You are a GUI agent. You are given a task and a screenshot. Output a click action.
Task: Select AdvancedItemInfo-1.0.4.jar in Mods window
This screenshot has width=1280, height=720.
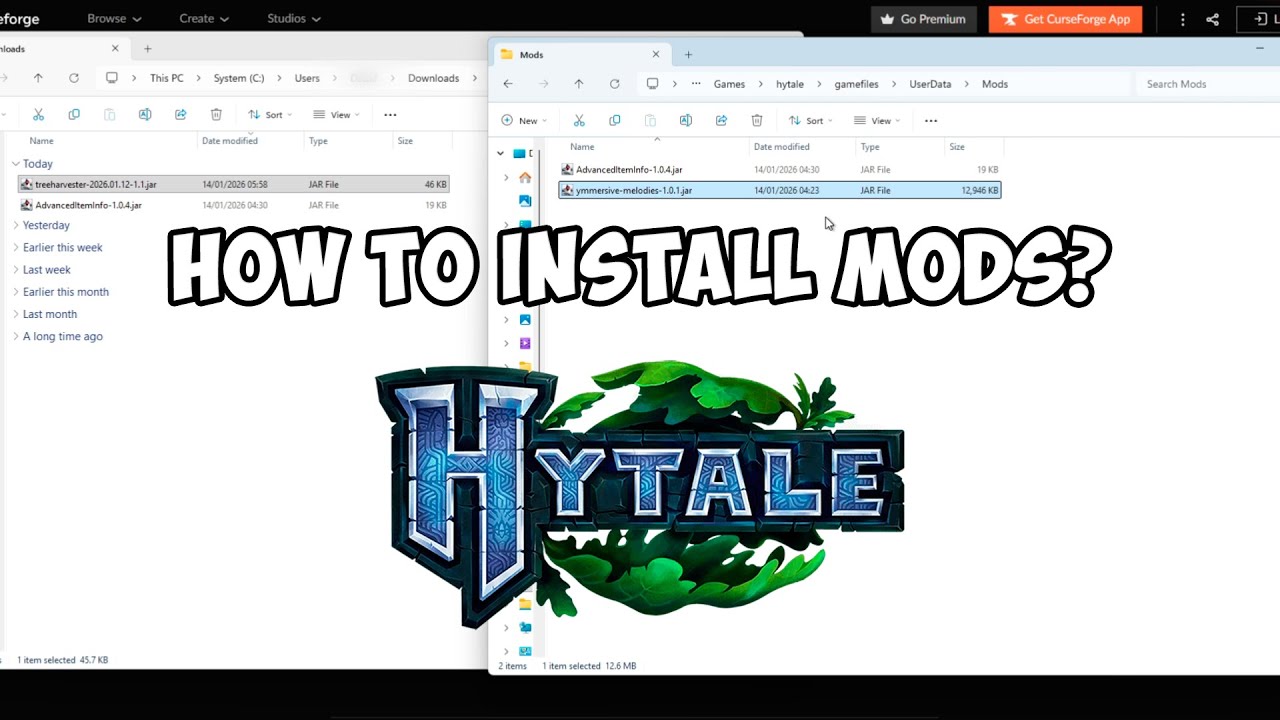[780, 170]
